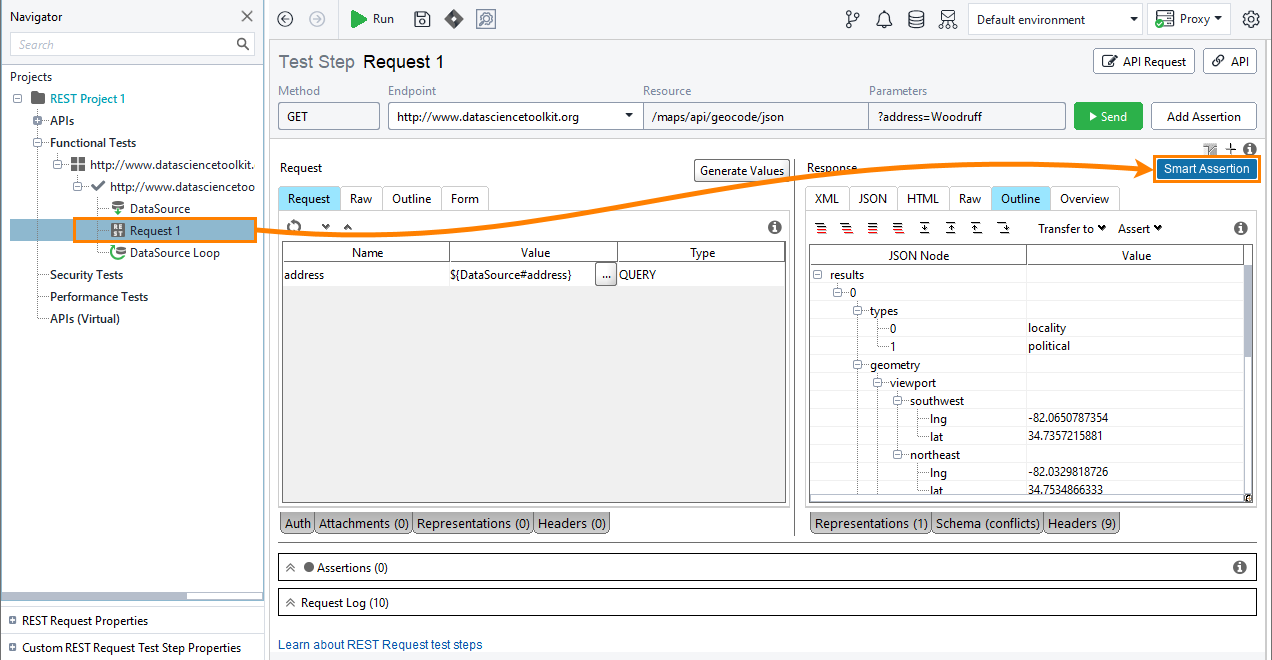The width and height of the screenshot is (1272, 660).
Task: Click the first red-lined alignment icon in Outline toolbar
Action: coord(822,228)
